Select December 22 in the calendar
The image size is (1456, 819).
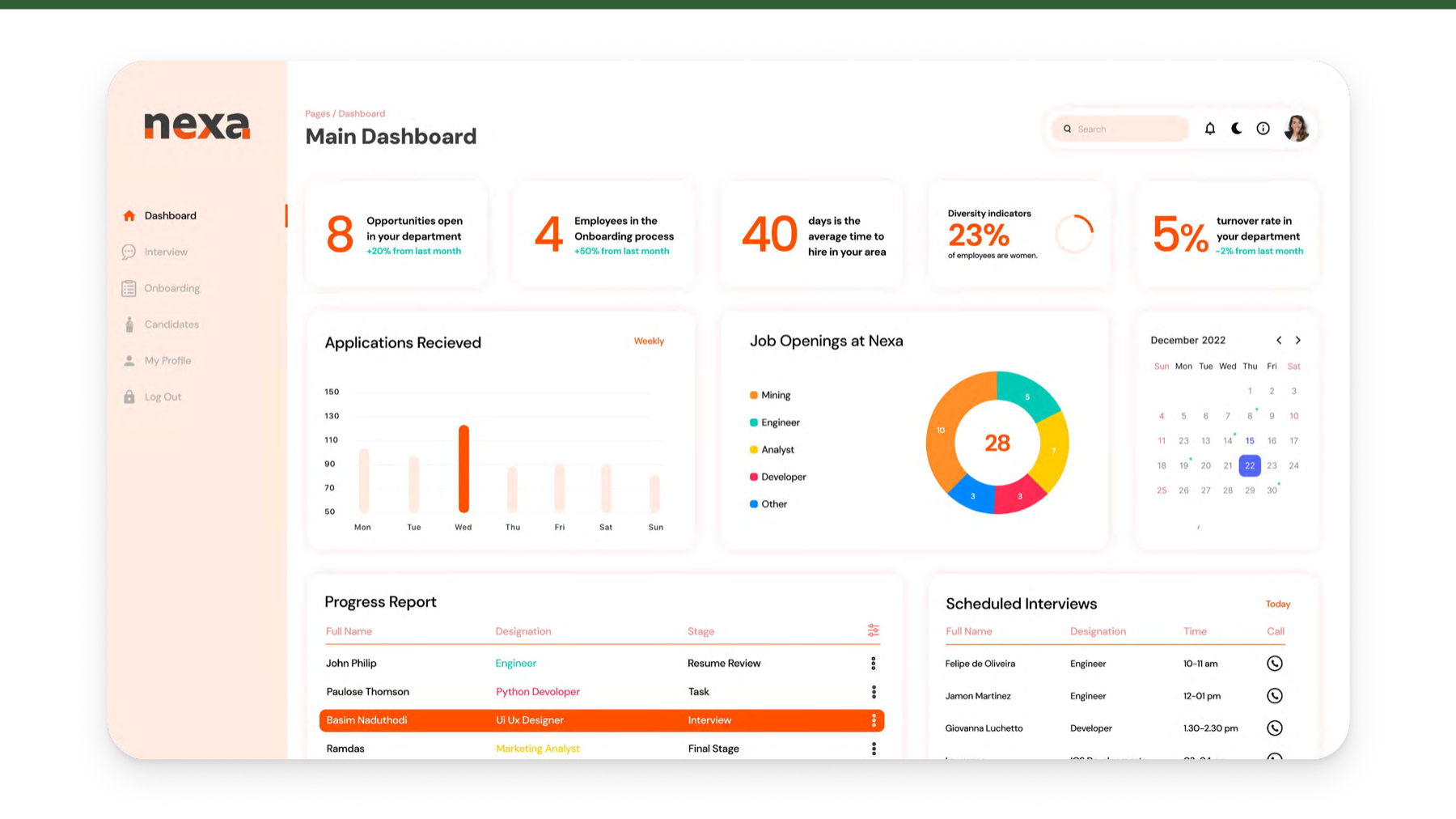coord(1250,465)
